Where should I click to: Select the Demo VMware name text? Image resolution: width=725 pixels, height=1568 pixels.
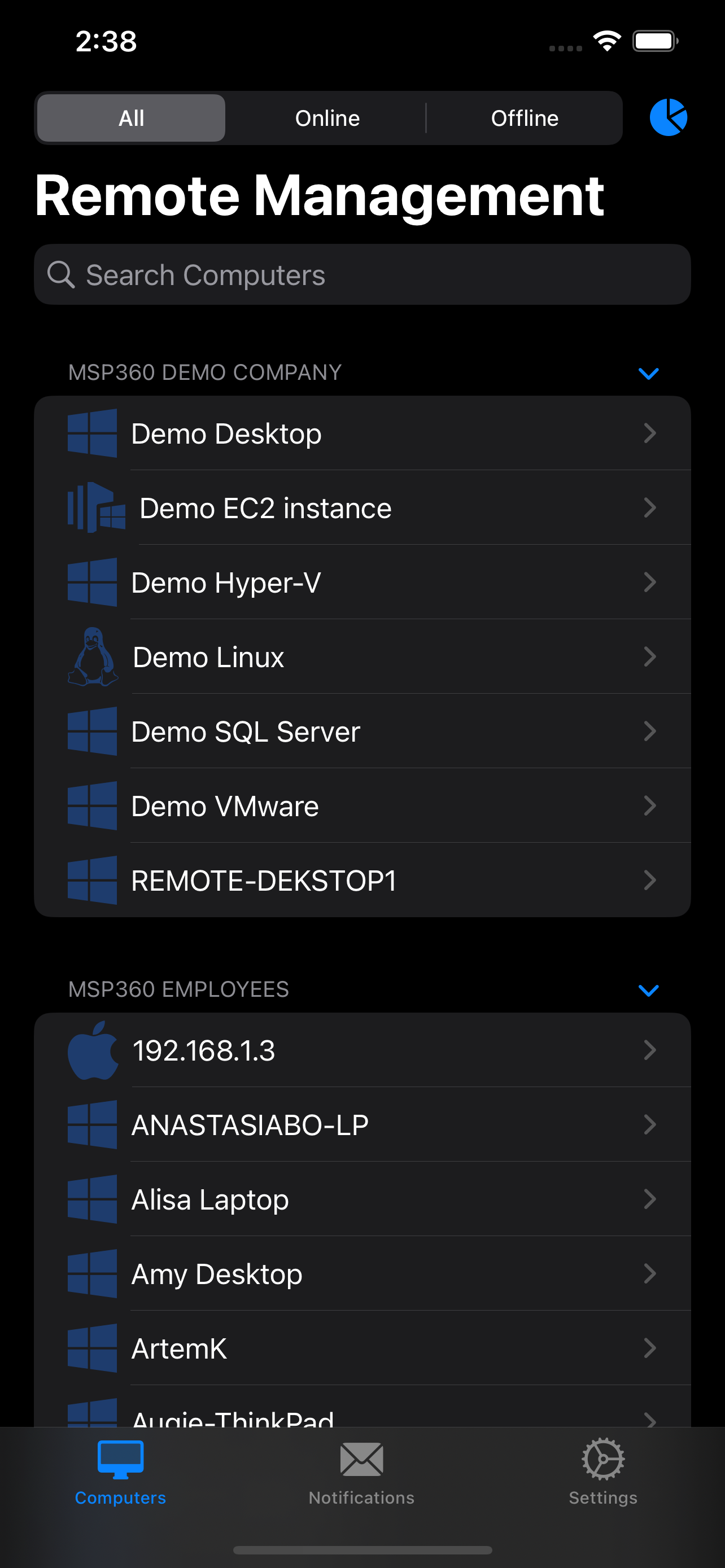[x=225, y=807]
